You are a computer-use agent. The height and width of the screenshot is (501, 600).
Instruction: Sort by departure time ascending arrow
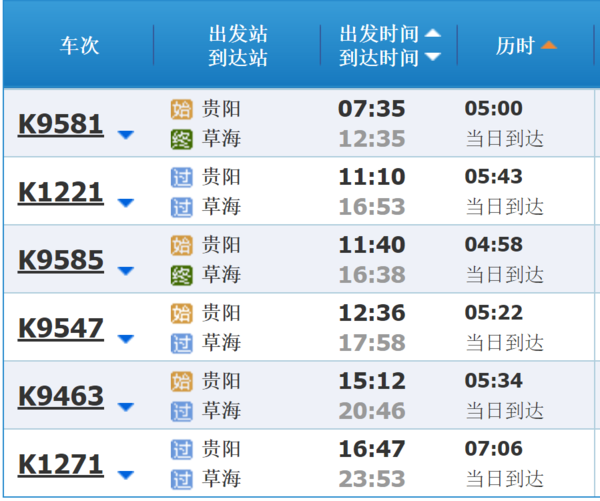click(432, 33)
